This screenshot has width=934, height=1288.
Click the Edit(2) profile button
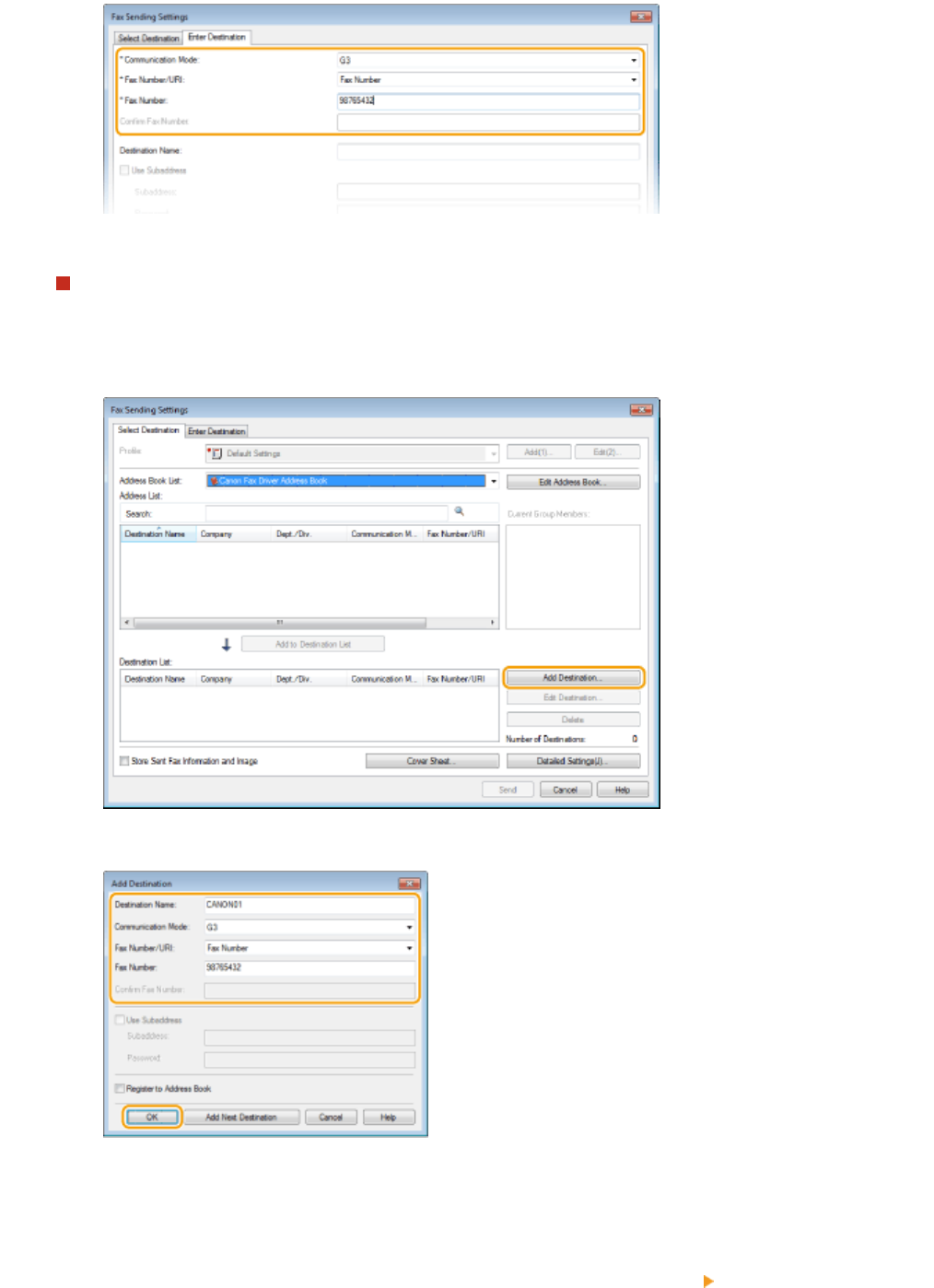pos(607,451)
